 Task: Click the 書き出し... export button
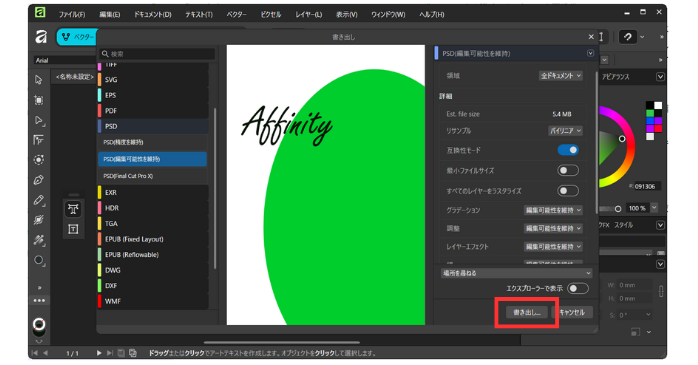click(527, 312)
